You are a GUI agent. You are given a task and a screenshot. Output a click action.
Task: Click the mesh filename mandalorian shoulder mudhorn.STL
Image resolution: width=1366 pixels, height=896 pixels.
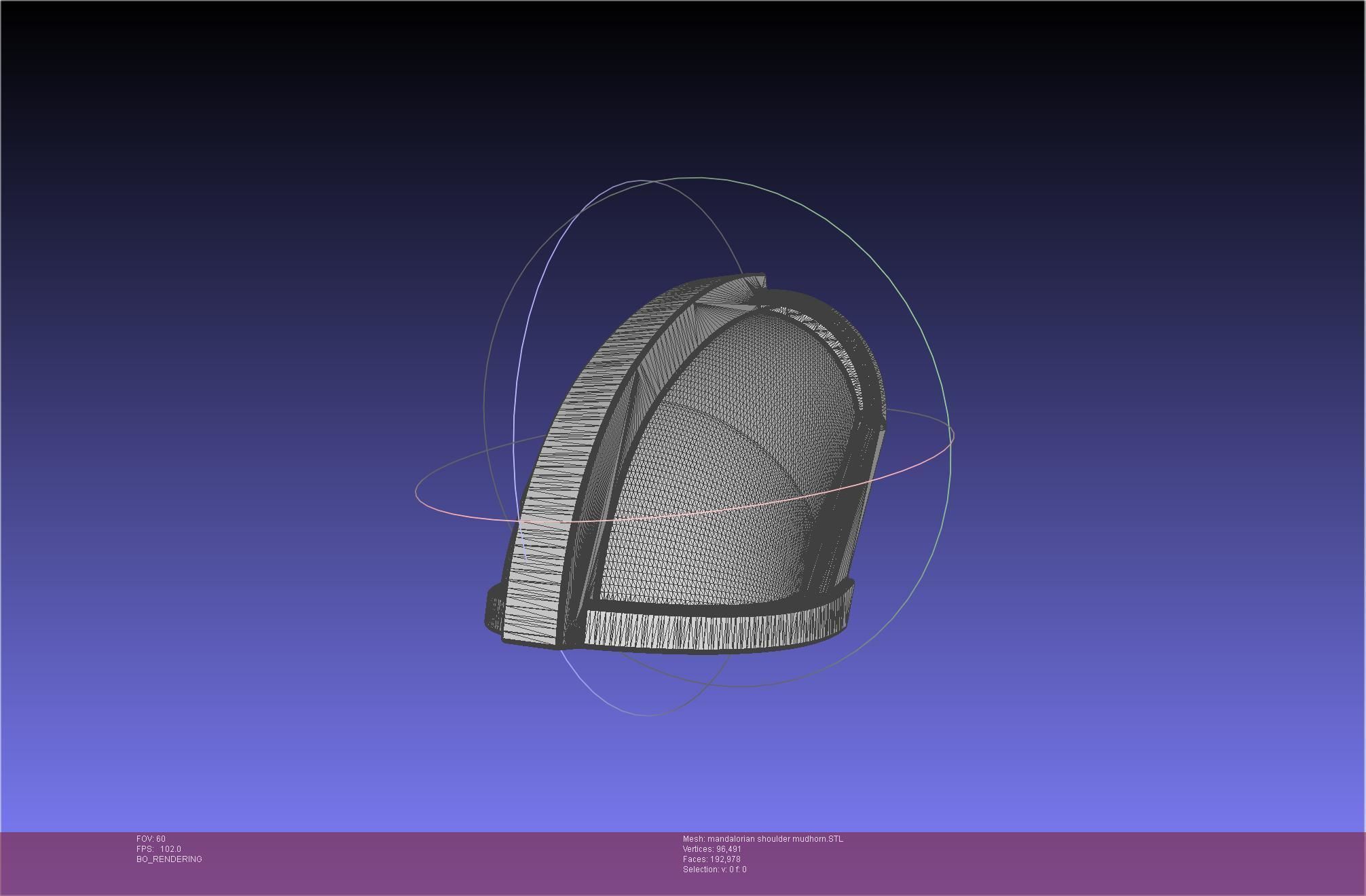(x=775, y=839)
